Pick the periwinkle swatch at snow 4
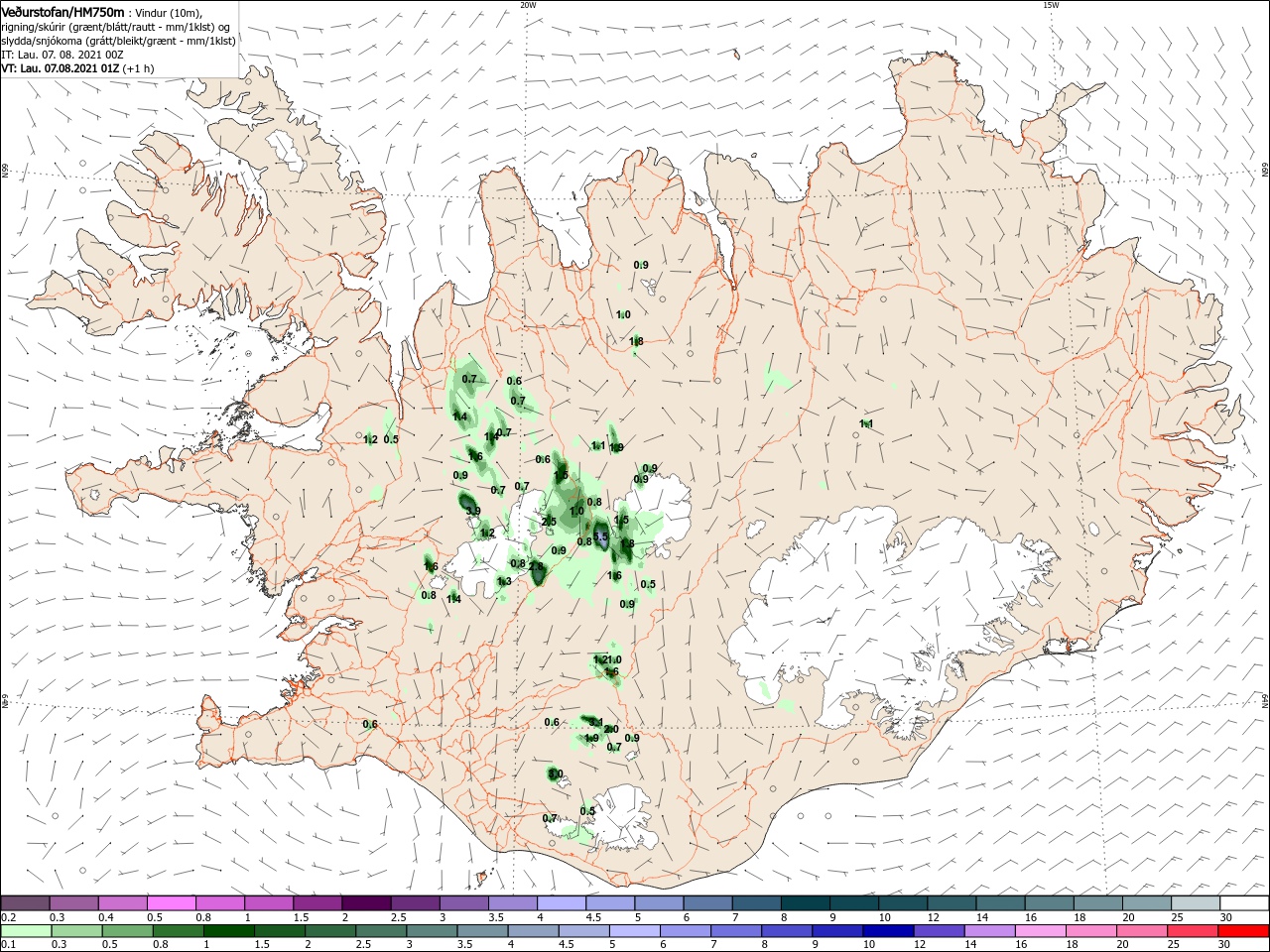1270x952 pixels. pyautogui.click(x=562, y=902)
